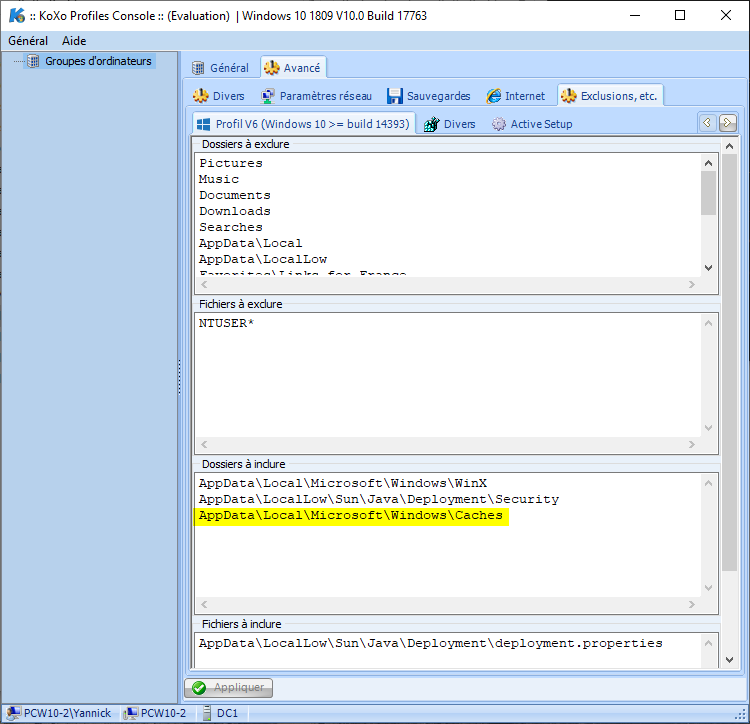Click the left tab scroll arrow
The height and width of the screenshot is (724, 750).
tap(707, 123)
